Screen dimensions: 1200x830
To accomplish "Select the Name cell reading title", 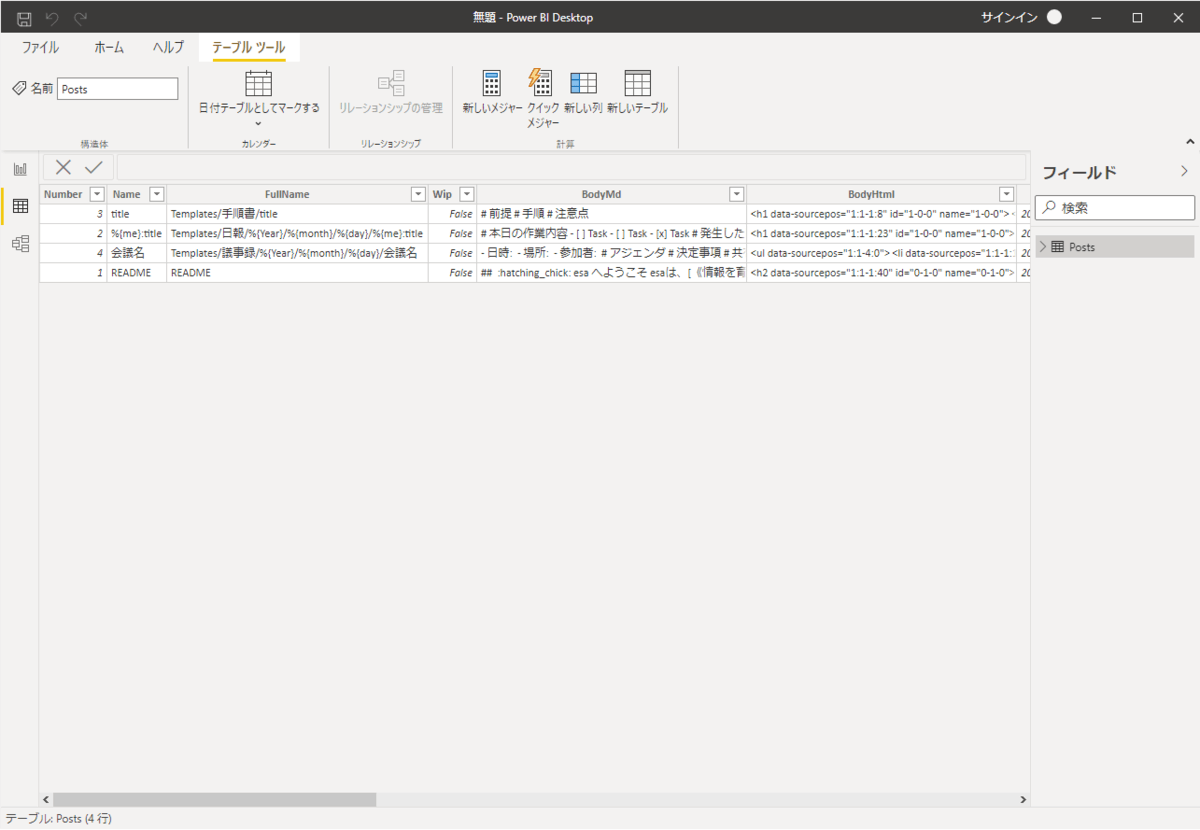I will point(137,214).
